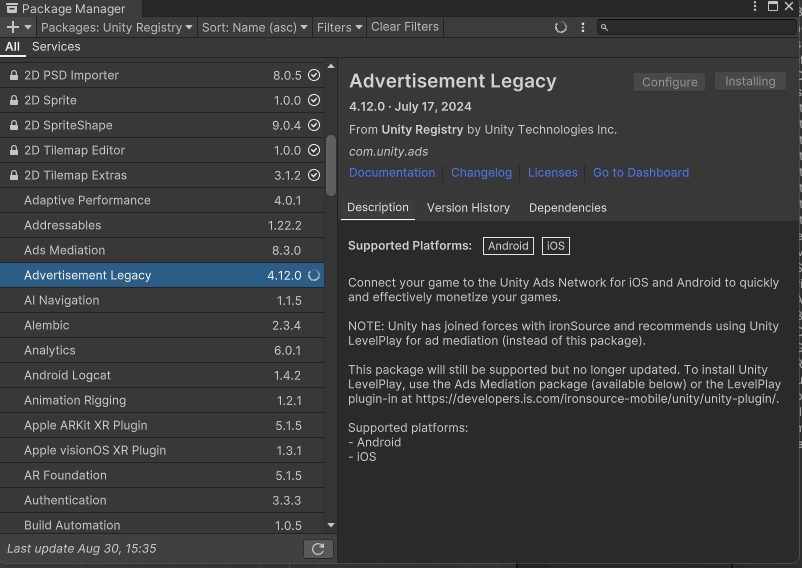
Task: Select the Android Logcat package
Action: pos(162,376)
